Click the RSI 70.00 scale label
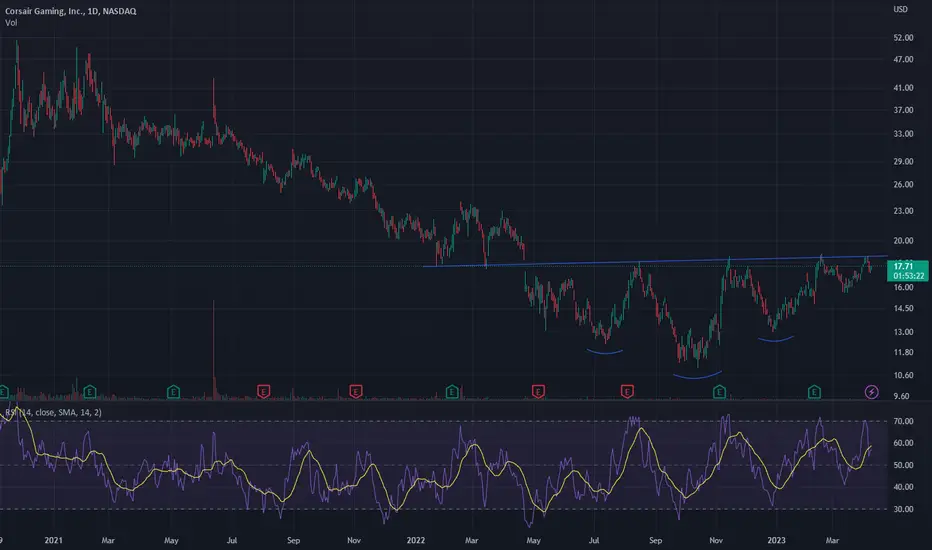 coord(903,421)
